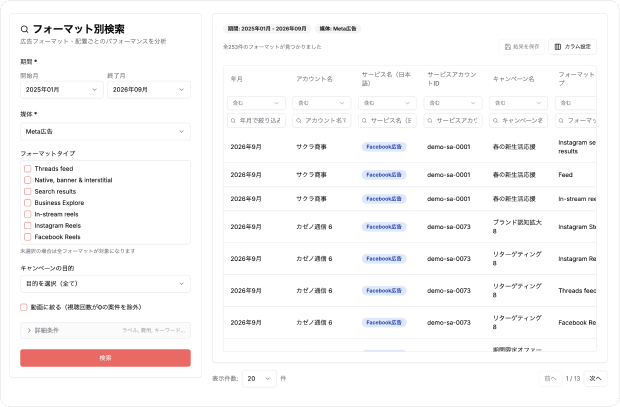
Task: Click the サービスアカウントID filter input field
Action: [453, 120]
